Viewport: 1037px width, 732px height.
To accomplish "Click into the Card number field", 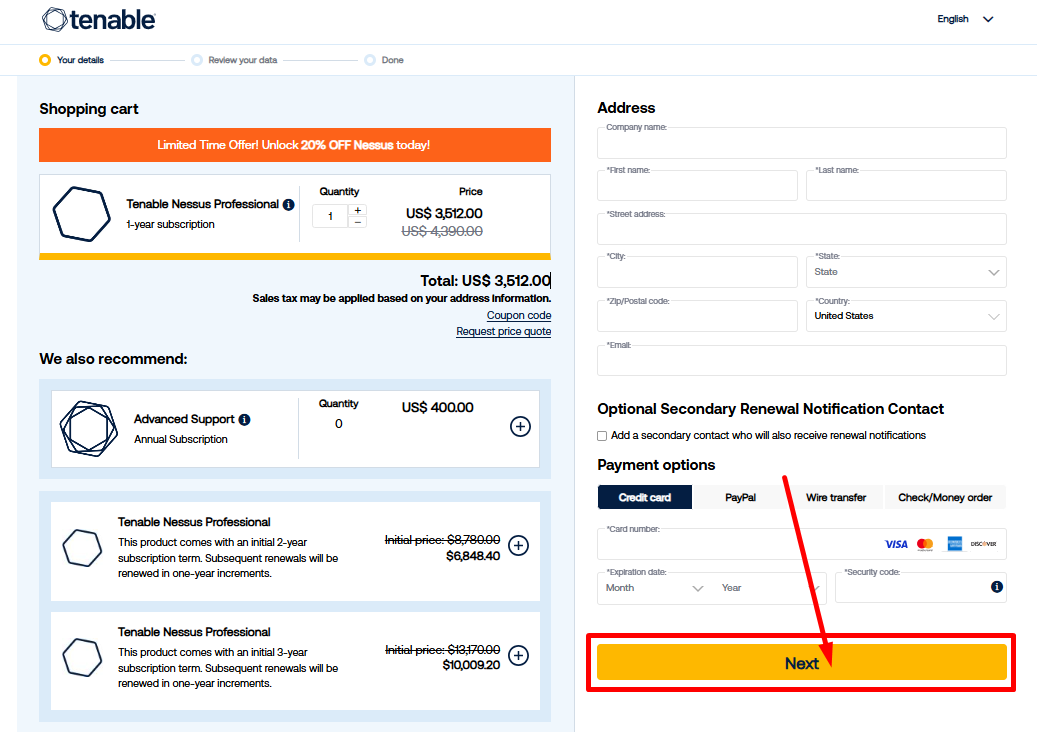I will pos(735,545).
